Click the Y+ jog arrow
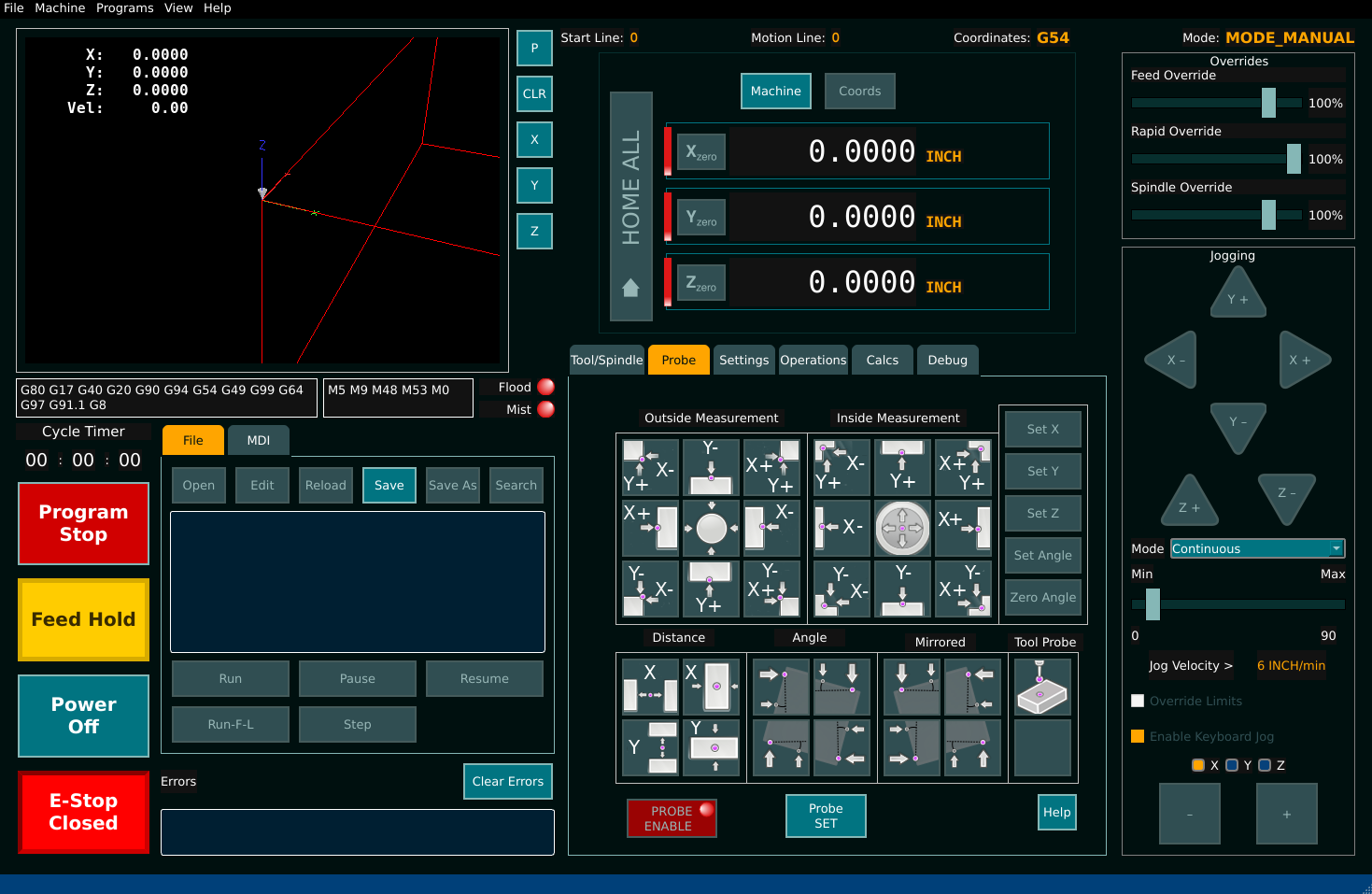This screenshot has height=894, width=1372. [x=1238, y=294]
